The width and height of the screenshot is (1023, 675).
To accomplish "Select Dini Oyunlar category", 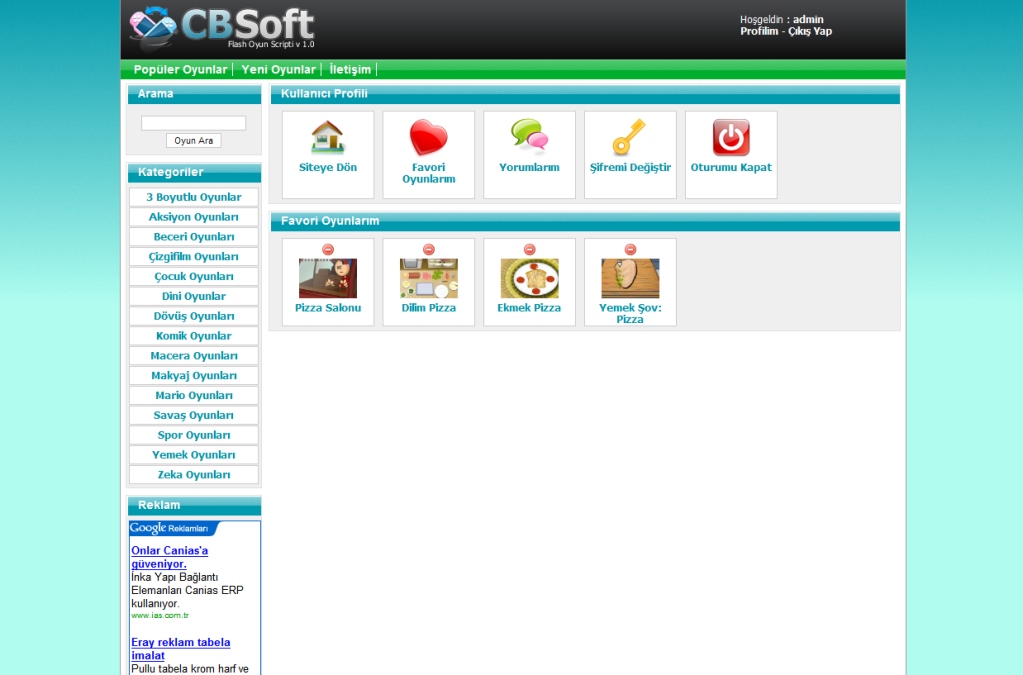I will tap(194, 296).
